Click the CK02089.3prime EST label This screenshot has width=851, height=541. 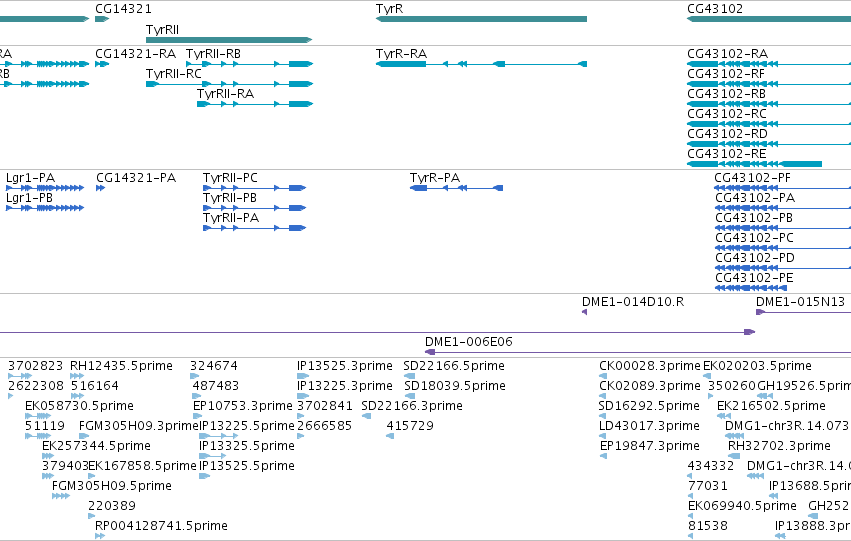click(650, 386)
